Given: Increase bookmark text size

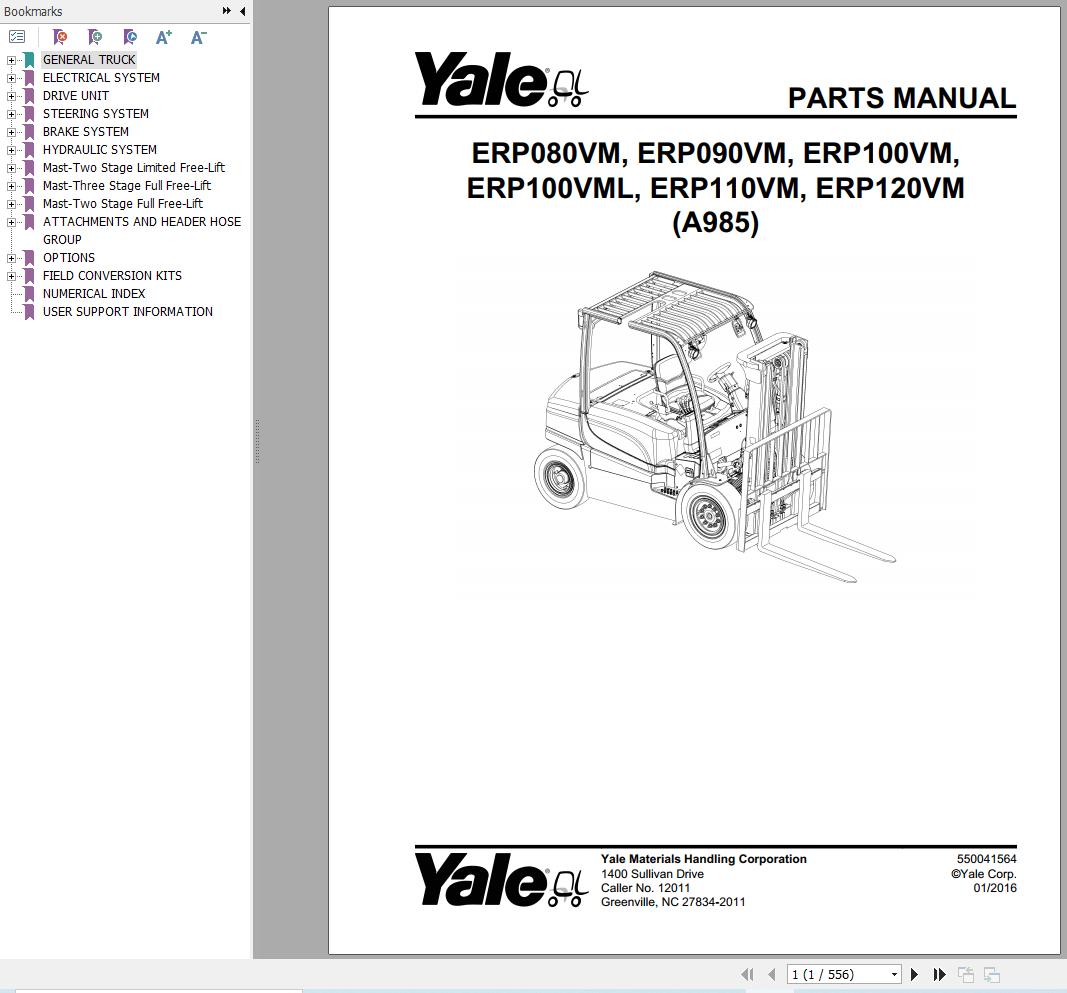Looking at the screenshot, I should (163, 36).
